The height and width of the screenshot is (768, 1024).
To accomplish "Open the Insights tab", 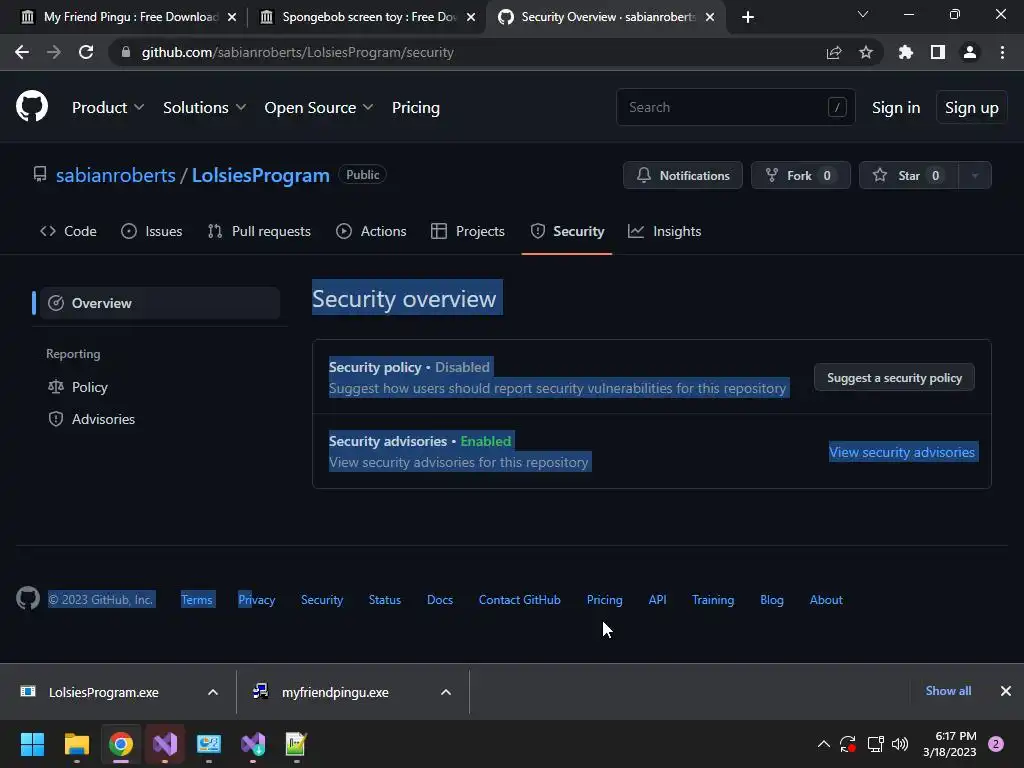I will [x=664, y=231].
